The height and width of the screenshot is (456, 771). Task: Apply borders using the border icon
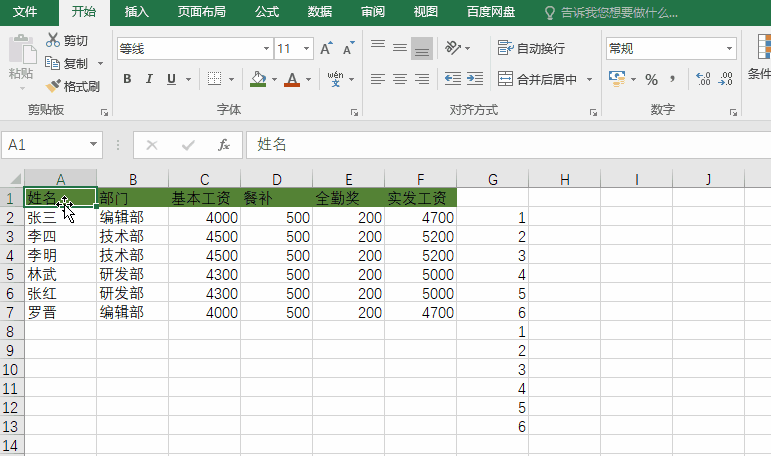click(x=214, y=79)
